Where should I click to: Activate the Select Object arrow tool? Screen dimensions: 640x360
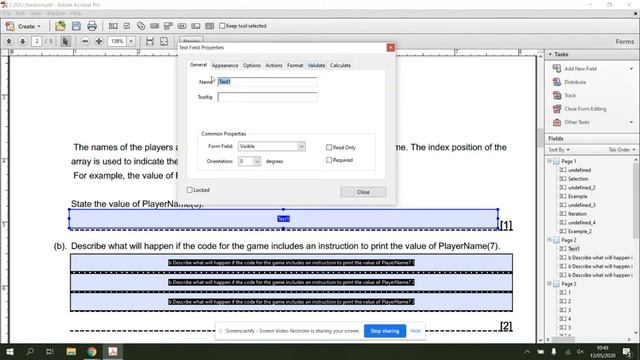coord(65,41)
